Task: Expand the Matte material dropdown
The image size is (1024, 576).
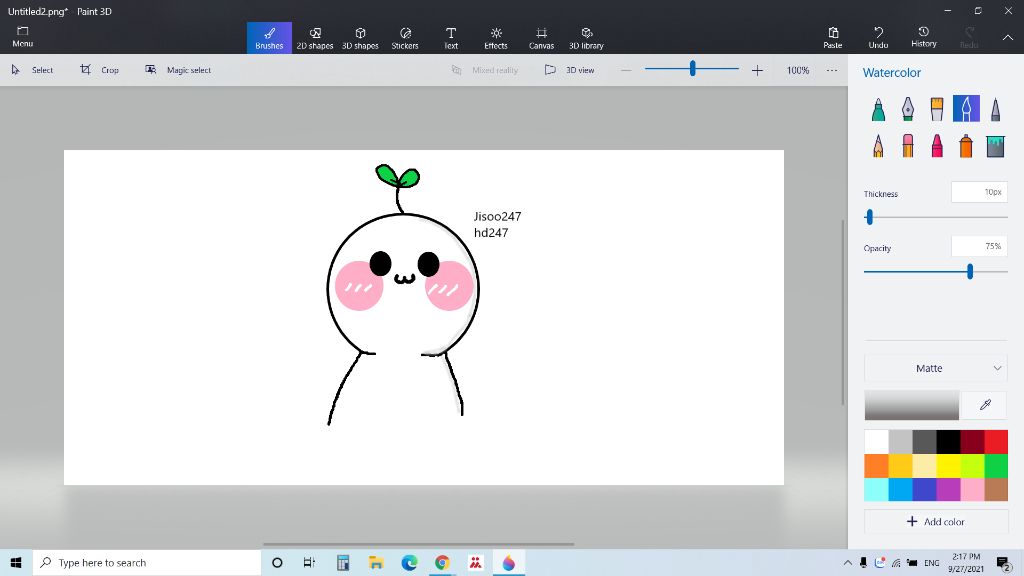Action: click(x=936, y=368)
